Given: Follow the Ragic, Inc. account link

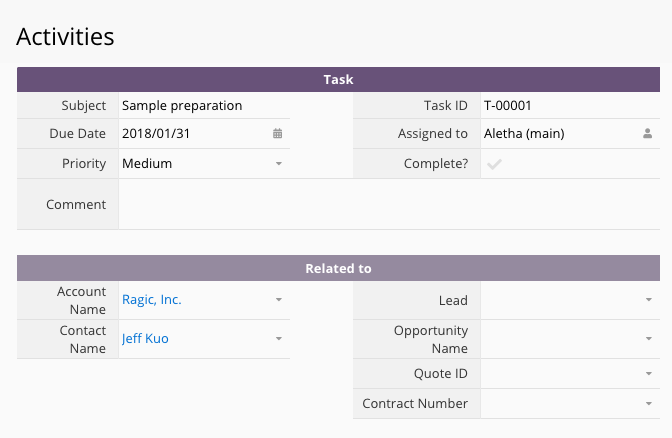Looking at the screenshot, I should coord(152,300).
